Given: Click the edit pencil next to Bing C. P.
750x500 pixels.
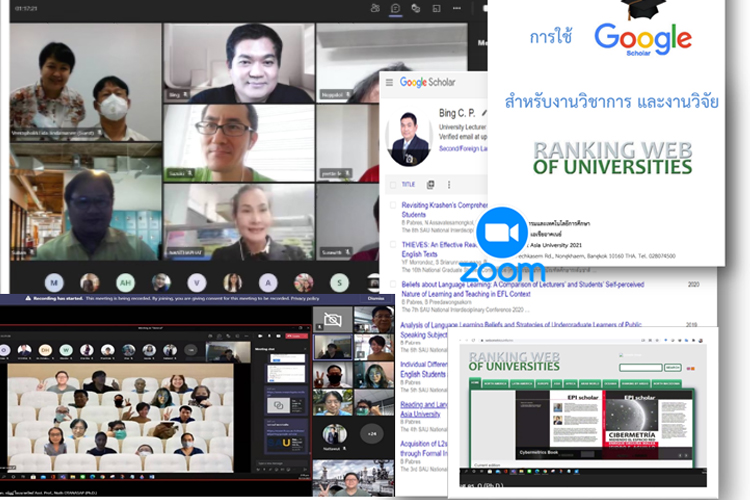Looking at the screenshot, I should (x=484, y=113).
